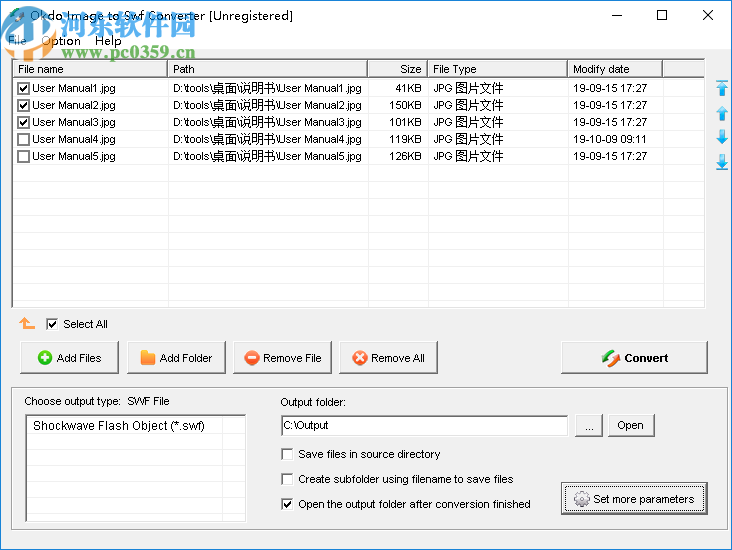The height and width of the screenshot is (550, 732).
Task: Start conversion with the Convert button
Action: click(x=634, y=358)
